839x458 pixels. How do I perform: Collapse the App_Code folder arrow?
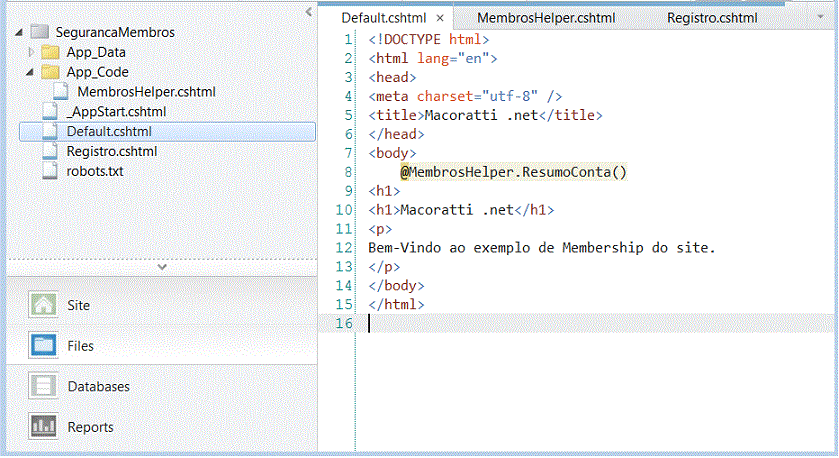coord(30,72)
